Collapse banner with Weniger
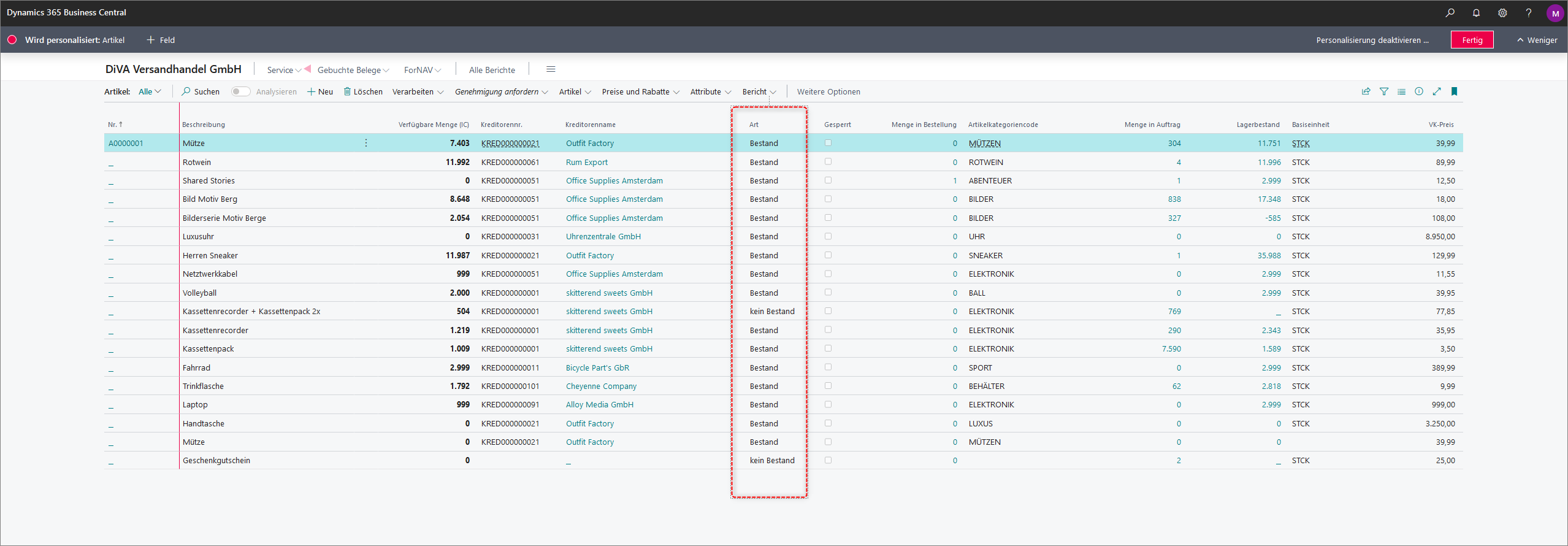1568x546 pixels. tap(1537, 40)
